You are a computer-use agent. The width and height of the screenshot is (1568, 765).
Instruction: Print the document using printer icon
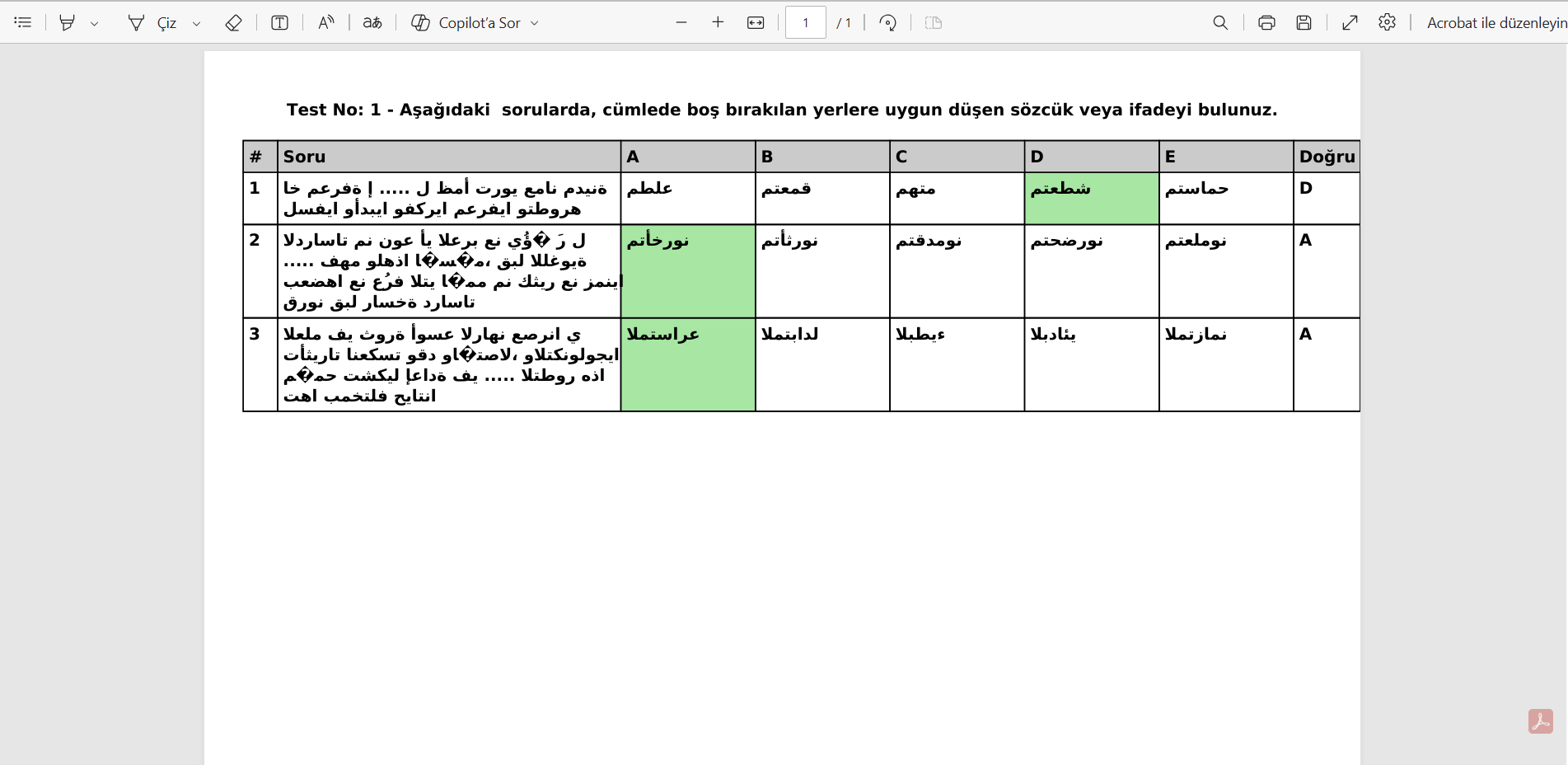pyautogui.click(x=1266, y=22)
